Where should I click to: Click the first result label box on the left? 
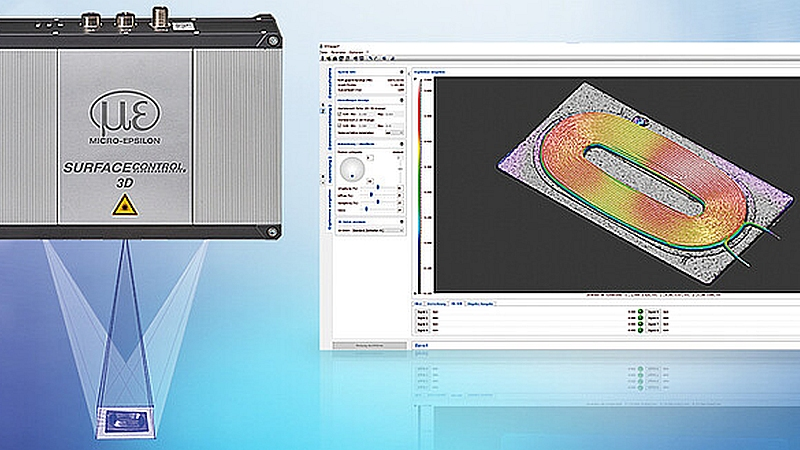coord(422,312)
